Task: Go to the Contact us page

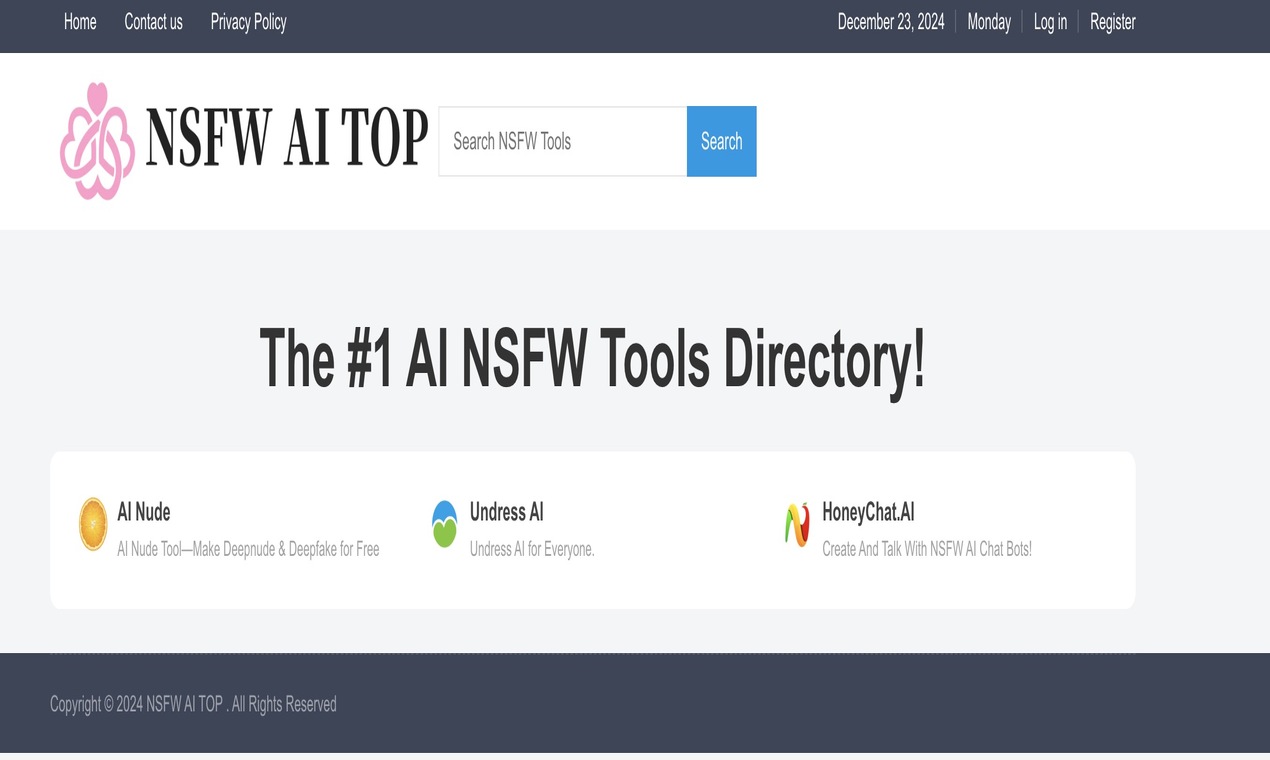Action: pyautogui.click(x=153, y=22)
